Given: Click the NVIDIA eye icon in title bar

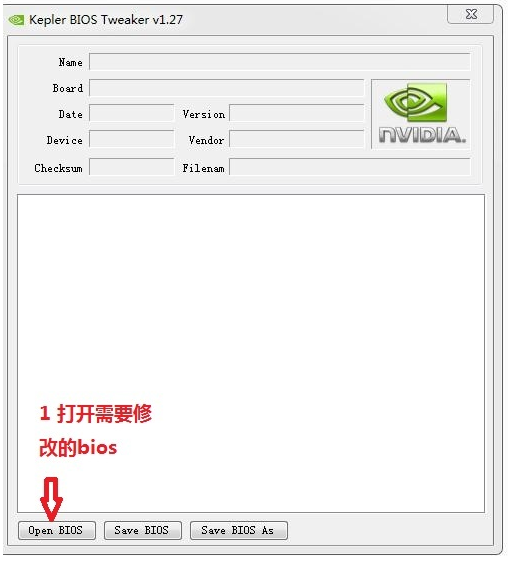Looking at the screenshot, I should pyautogui.click(x=16, y=20).
